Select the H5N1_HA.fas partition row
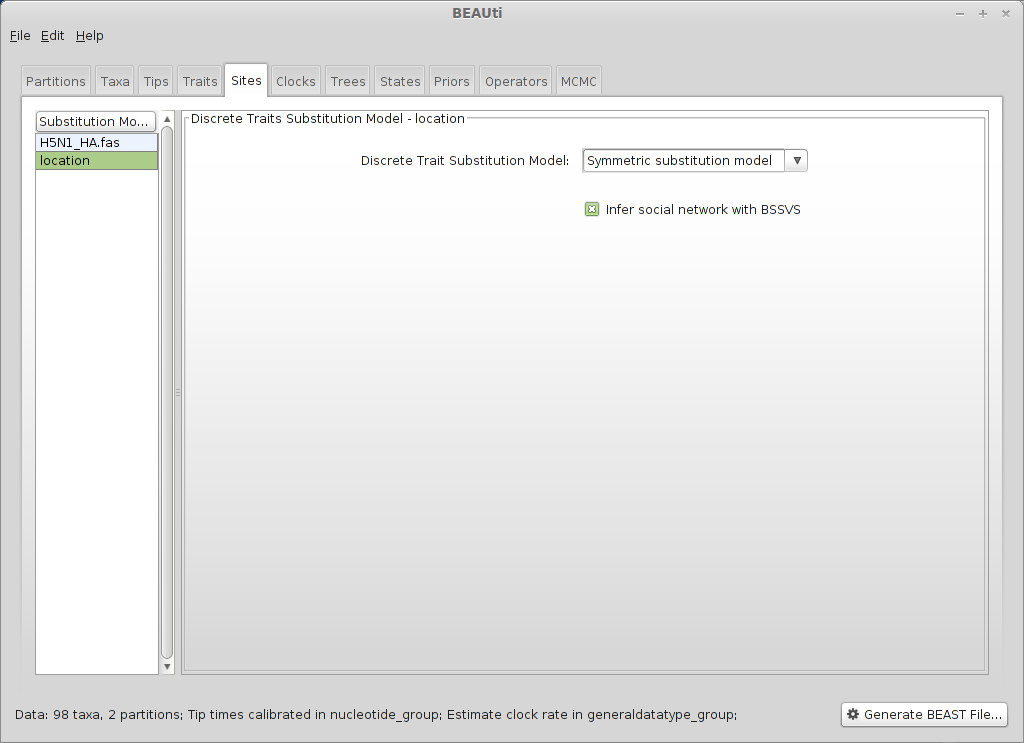The image size is (1024, 743). [97, 142]
